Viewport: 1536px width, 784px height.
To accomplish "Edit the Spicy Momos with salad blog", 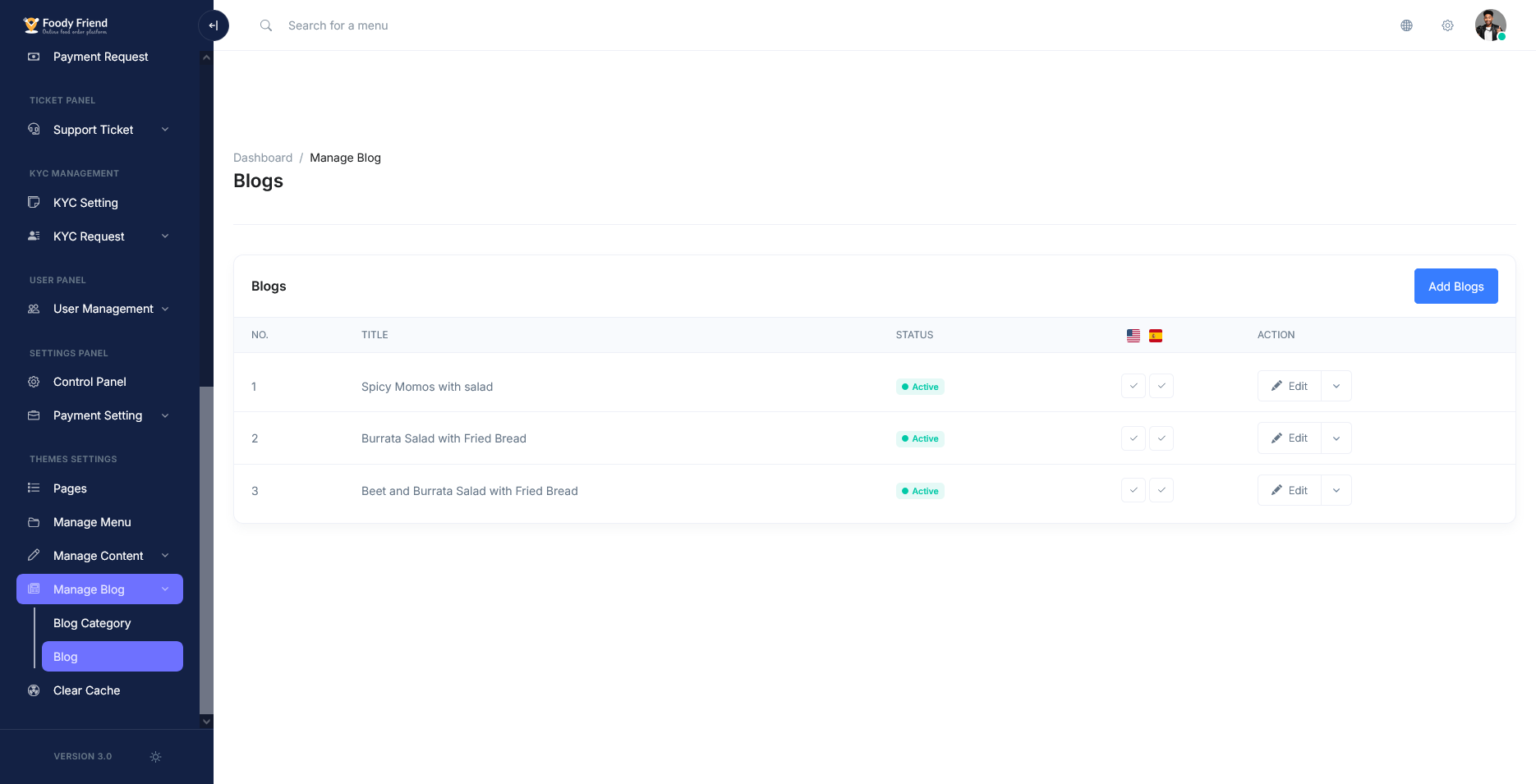I will coord(1290,386).
